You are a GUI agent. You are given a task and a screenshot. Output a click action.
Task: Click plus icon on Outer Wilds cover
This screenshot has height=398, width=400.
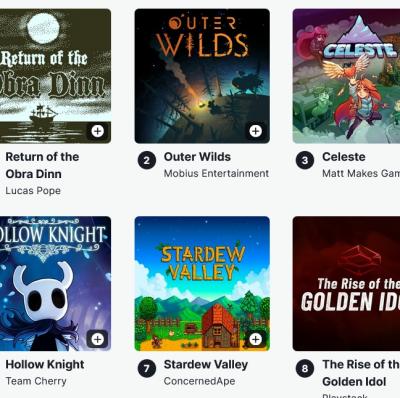pos(256,131)
